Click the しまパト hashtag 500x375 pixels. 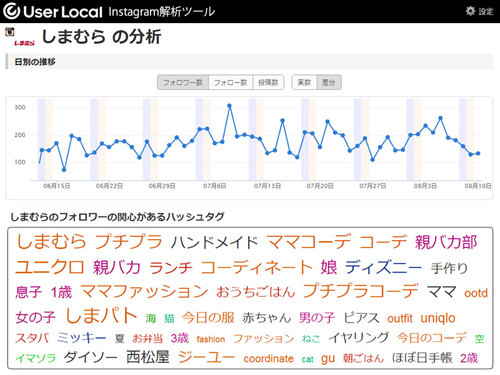101,315
